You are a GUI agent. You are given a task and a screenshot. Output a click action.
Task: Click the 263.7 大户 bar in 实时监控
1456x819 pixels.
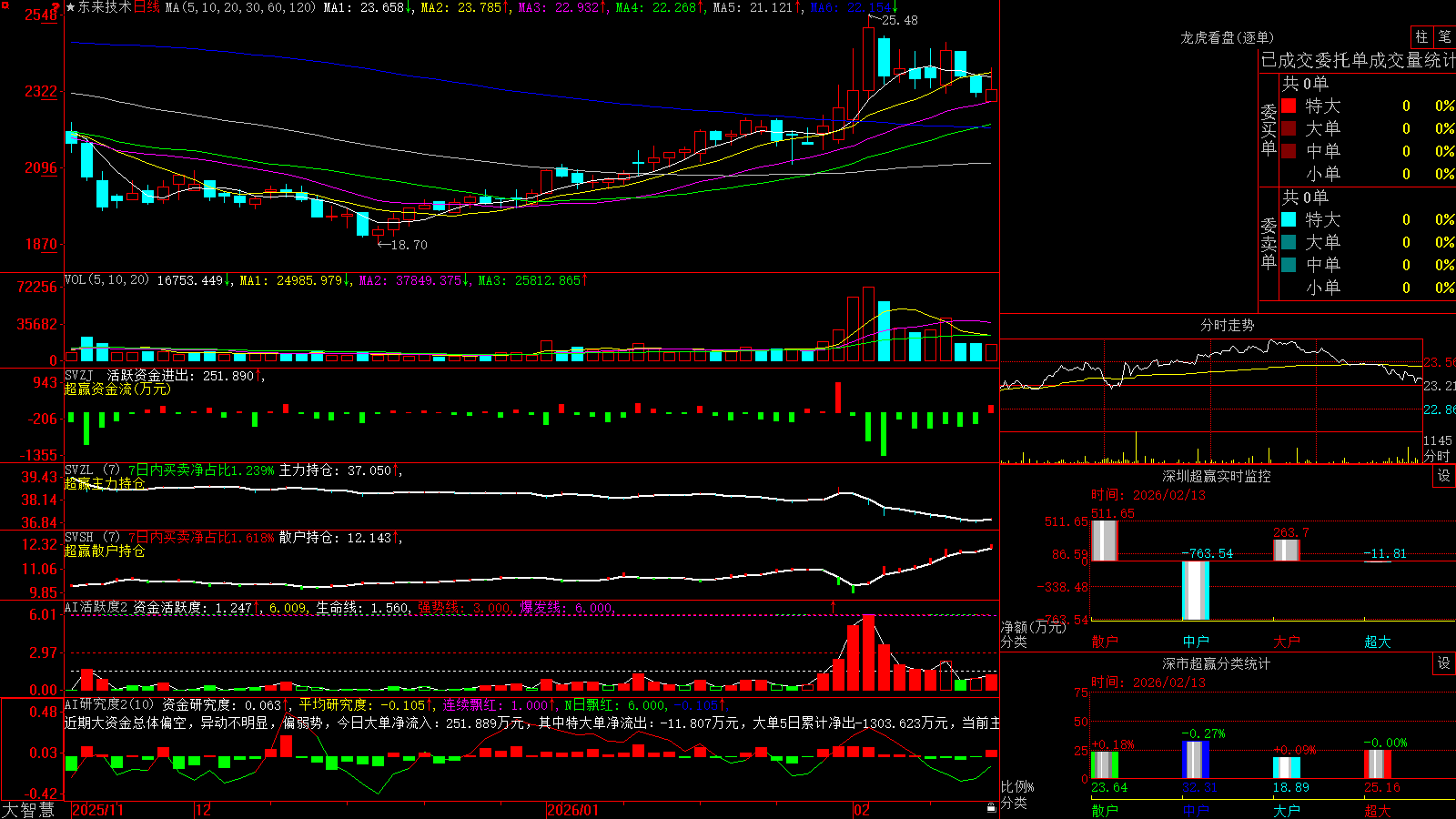(1287, 550)
